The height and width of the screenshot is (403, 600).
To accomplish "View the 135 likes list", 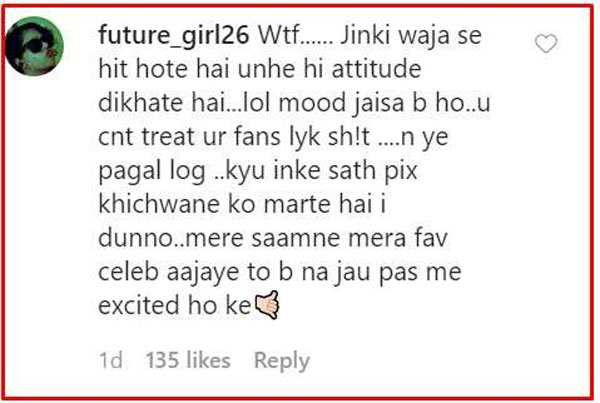I will pos(188,360).
